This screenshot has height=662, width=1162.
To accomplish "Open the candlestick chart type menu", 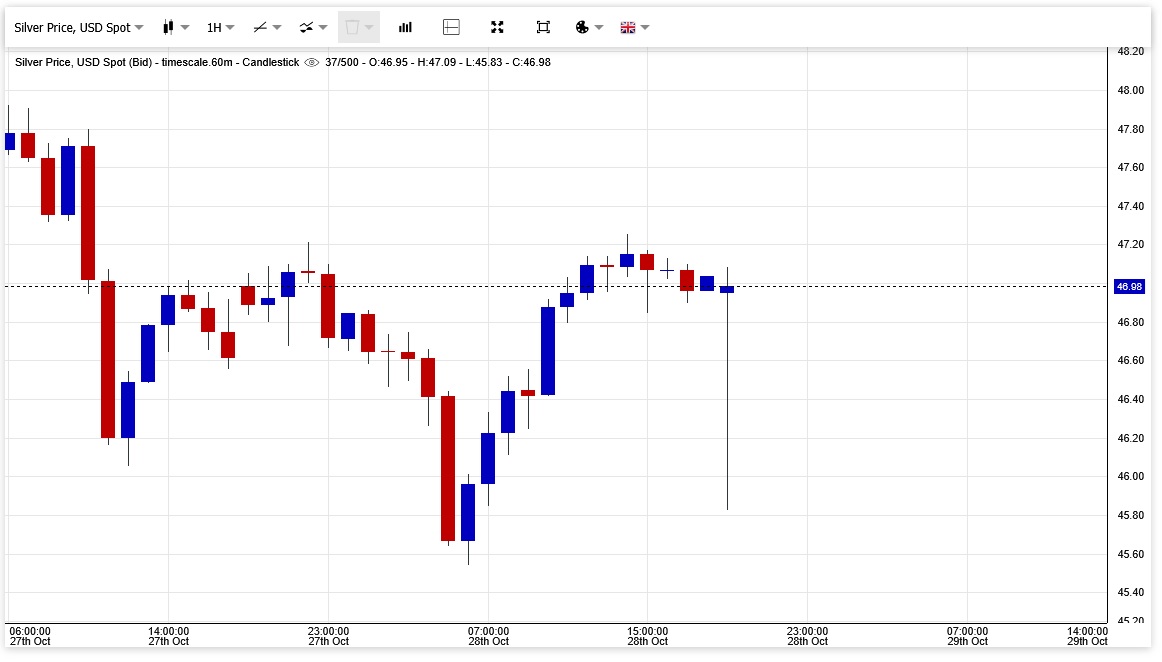I will [176, 27].
